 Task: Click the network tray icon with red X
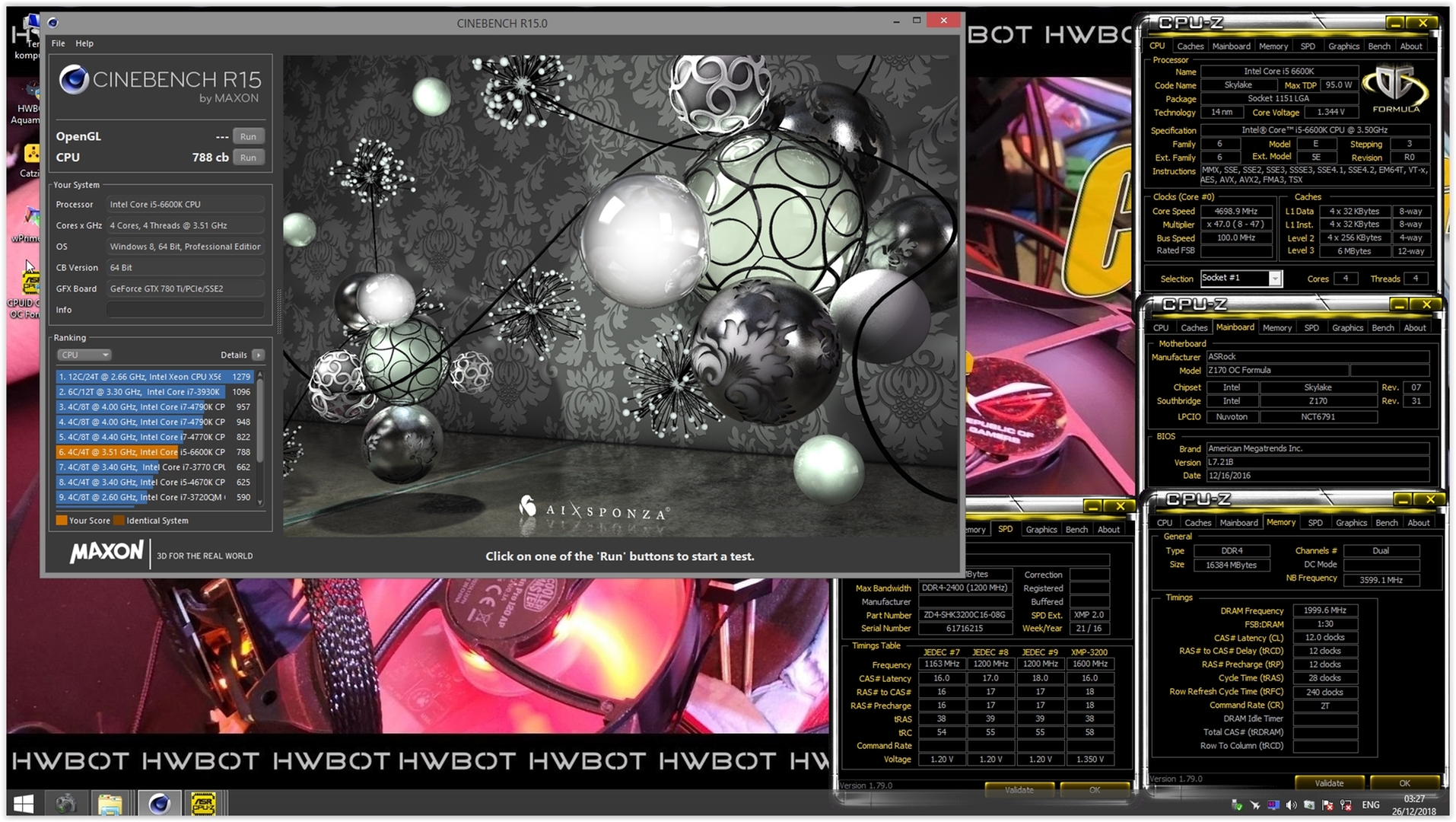(x=1345, y=805)
